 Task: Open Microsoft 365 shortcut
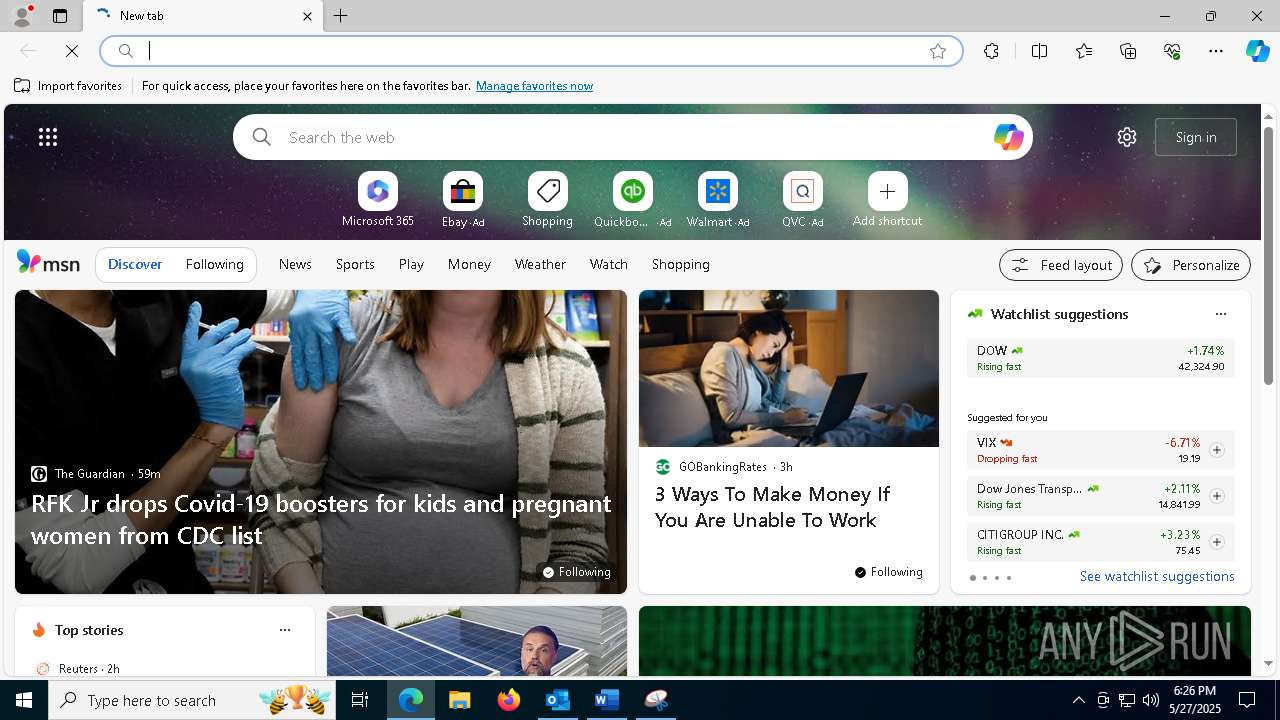377,200
